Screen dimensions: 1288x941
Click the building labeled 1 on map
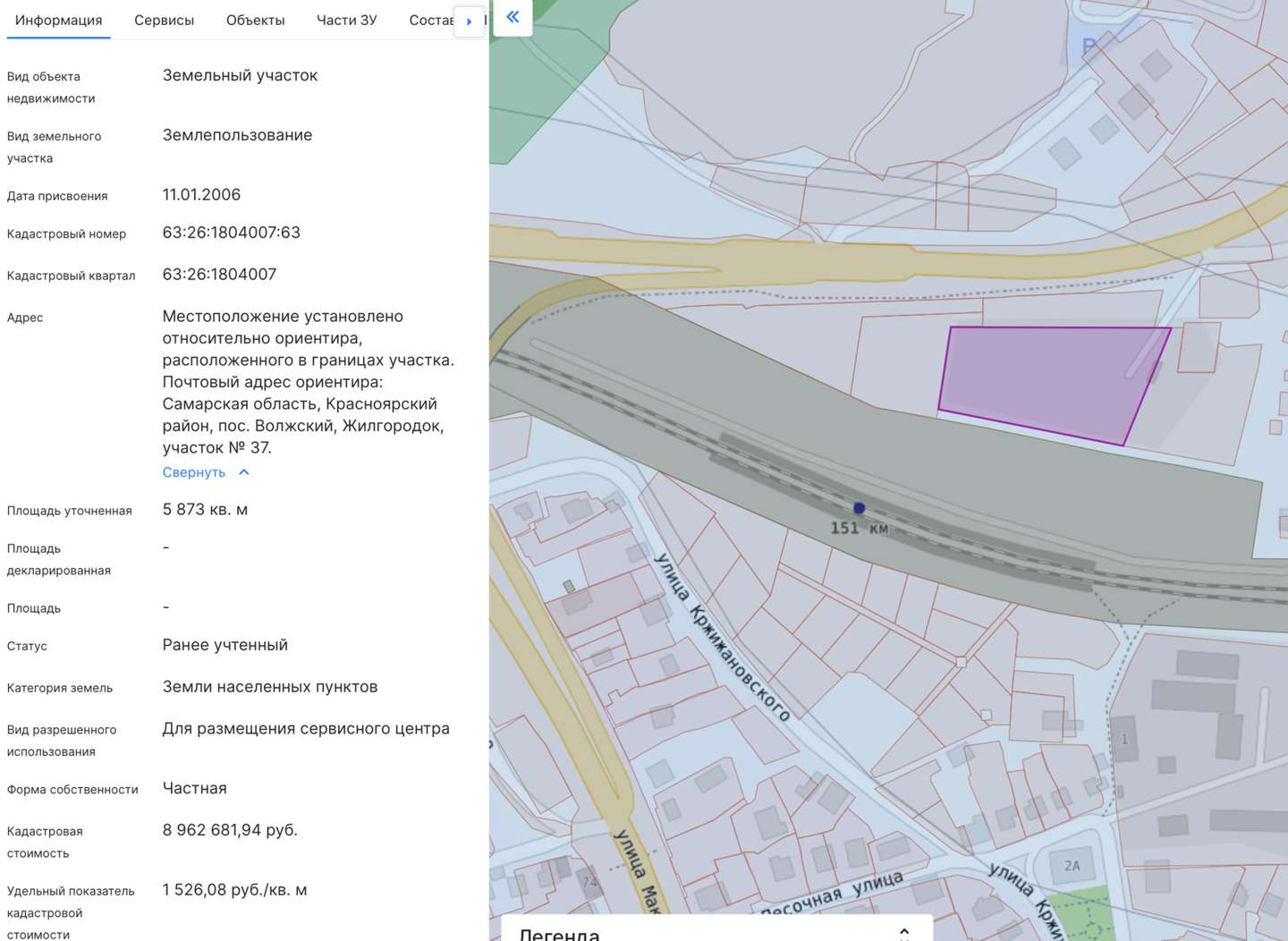click(x=1124, y=740)
